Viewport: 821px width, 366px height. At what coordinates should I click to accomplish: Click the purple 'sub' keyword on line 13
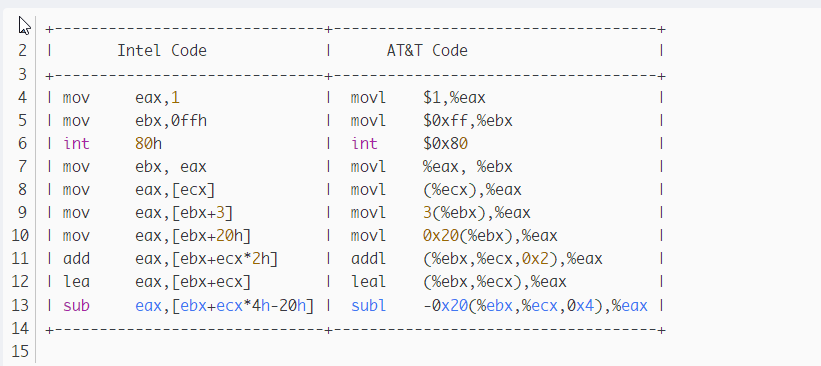click(76, 305)
